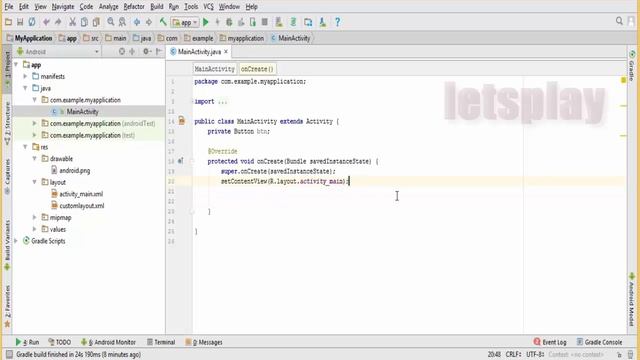Click scroll-from-source target icon in Project panel

[x=122, y=51]
